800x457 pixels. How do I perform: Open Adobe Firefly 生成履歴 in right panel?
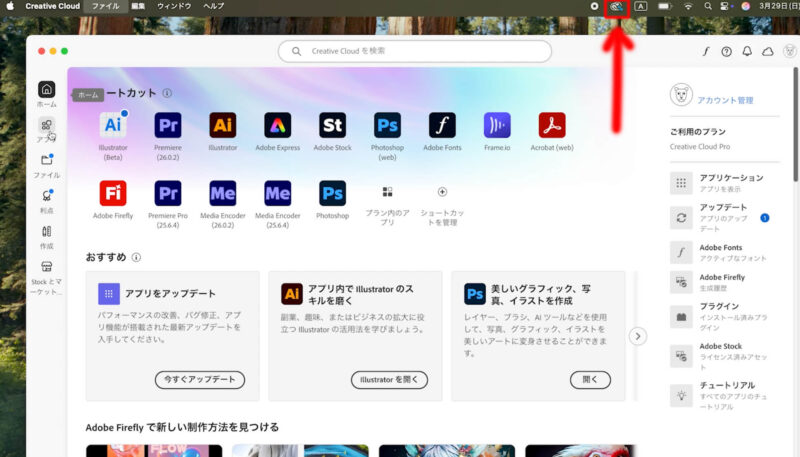(x=724, y=283)
